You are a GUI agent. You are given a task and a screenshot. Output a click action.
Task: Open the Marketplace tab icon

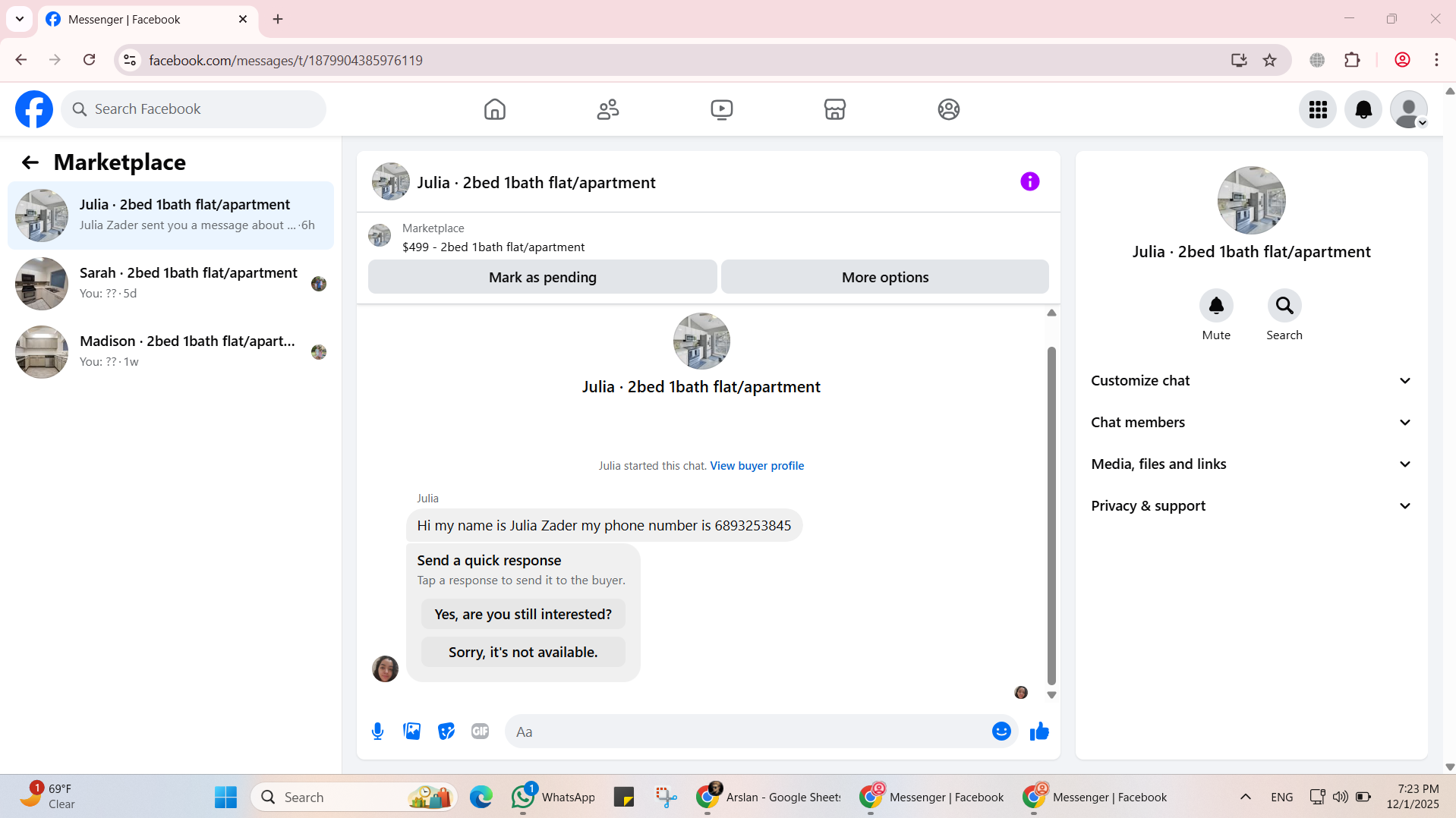point(835,109)
